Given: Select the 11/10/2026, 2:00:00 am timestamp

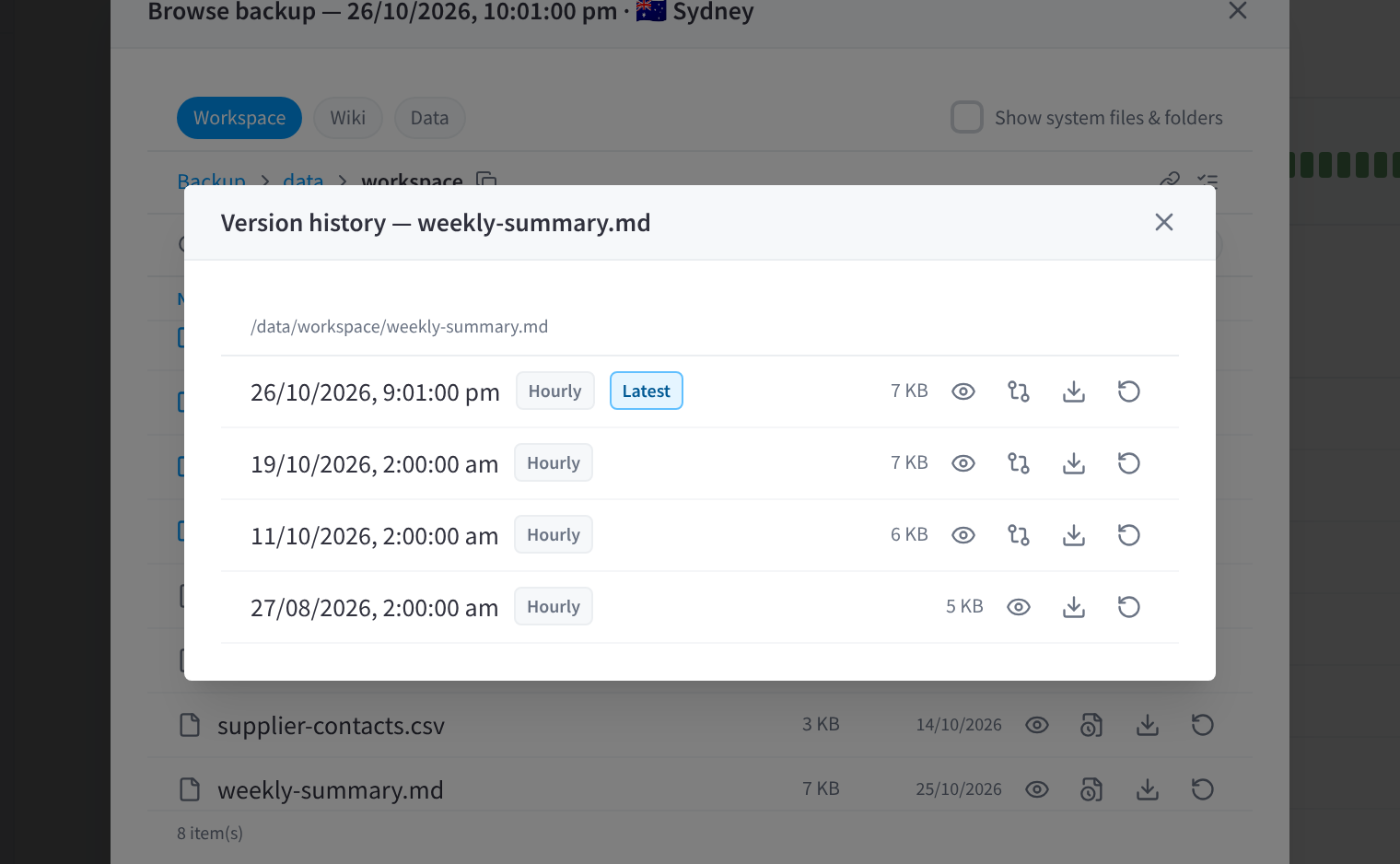Looking at the screenshot, I should pyautogui.click(x=374, y=536).
